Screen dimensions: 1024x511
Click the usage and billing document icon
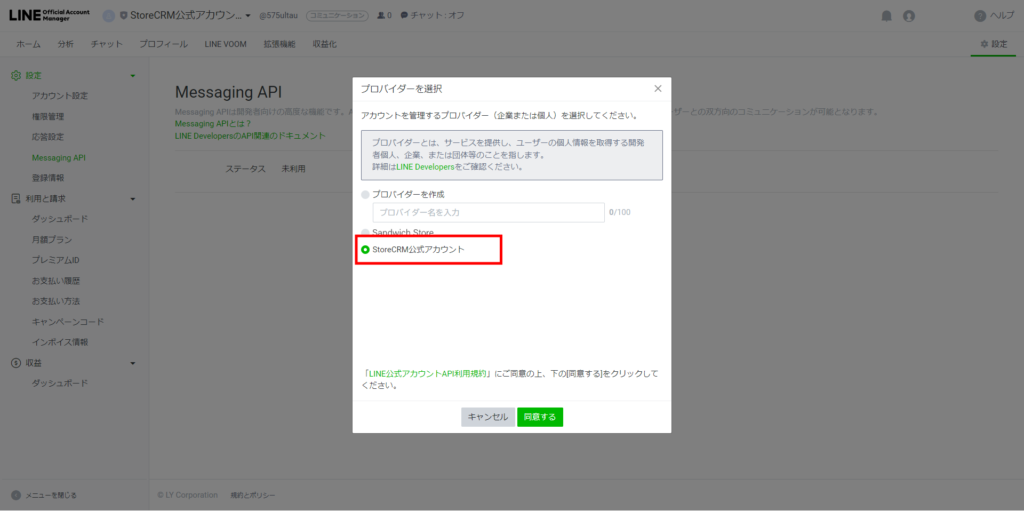pos(16,198)
